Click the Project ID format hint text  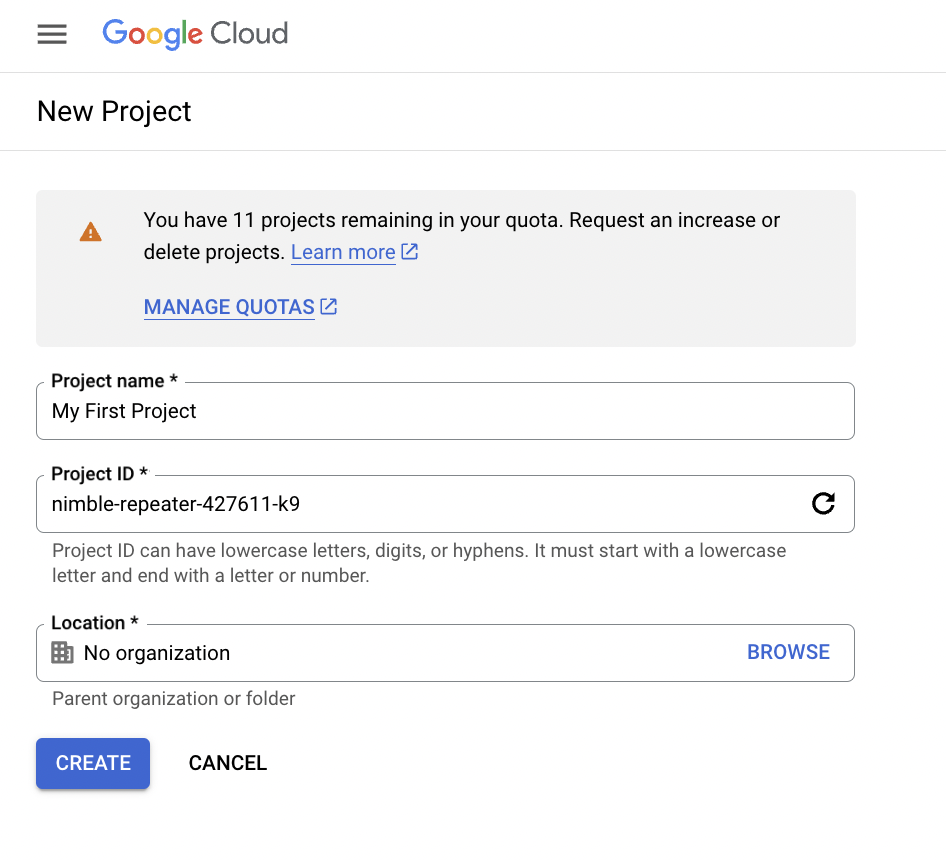pos(418,563)
